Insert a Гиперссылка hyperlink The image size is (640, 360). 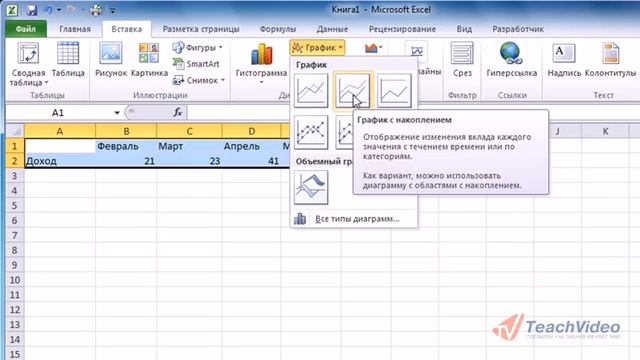coord(511,60)
